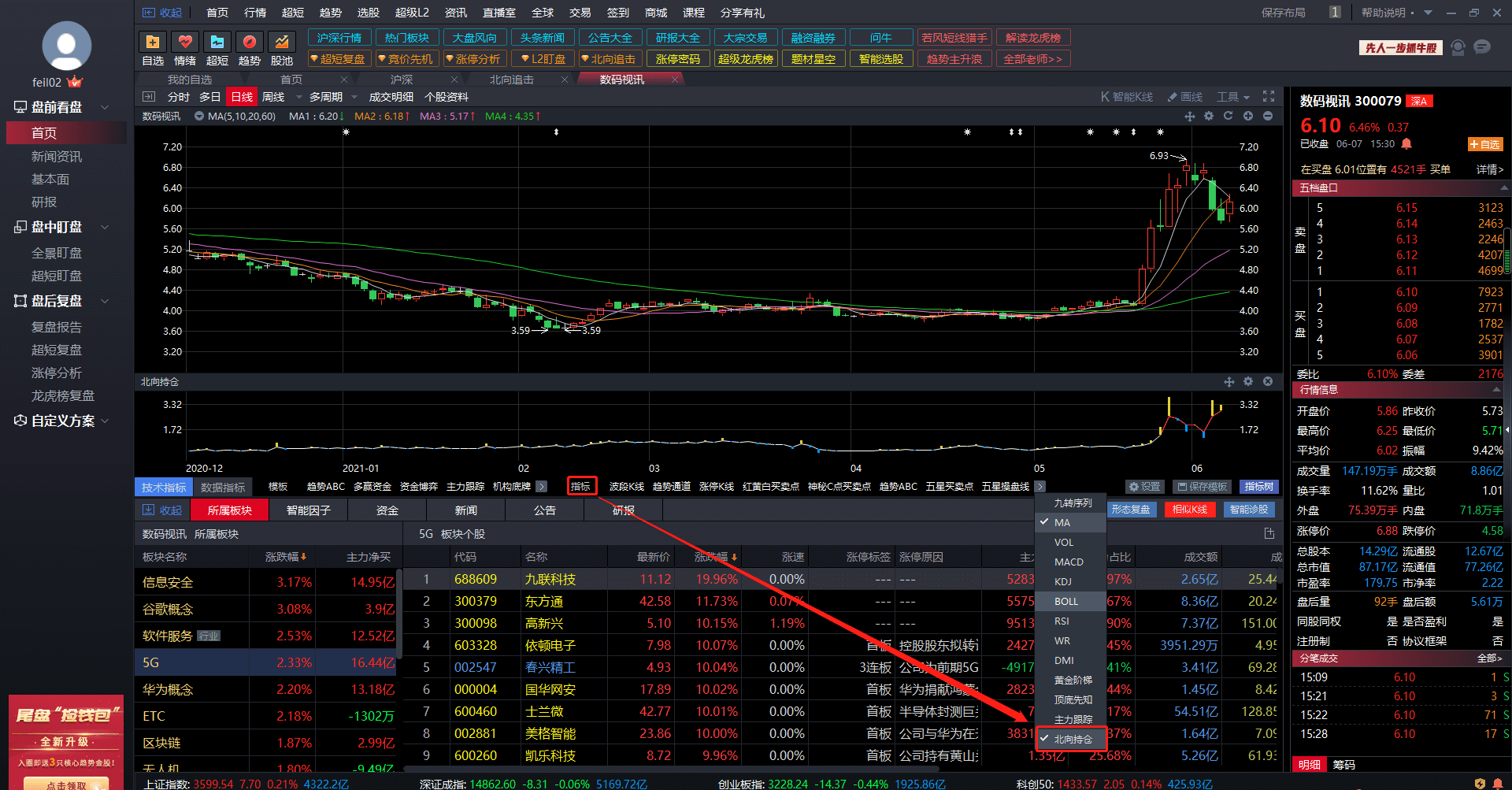Collapse the 盘中盯盘 sidebar section
The height and width of the screenshot is (790, 1512).
105,227
